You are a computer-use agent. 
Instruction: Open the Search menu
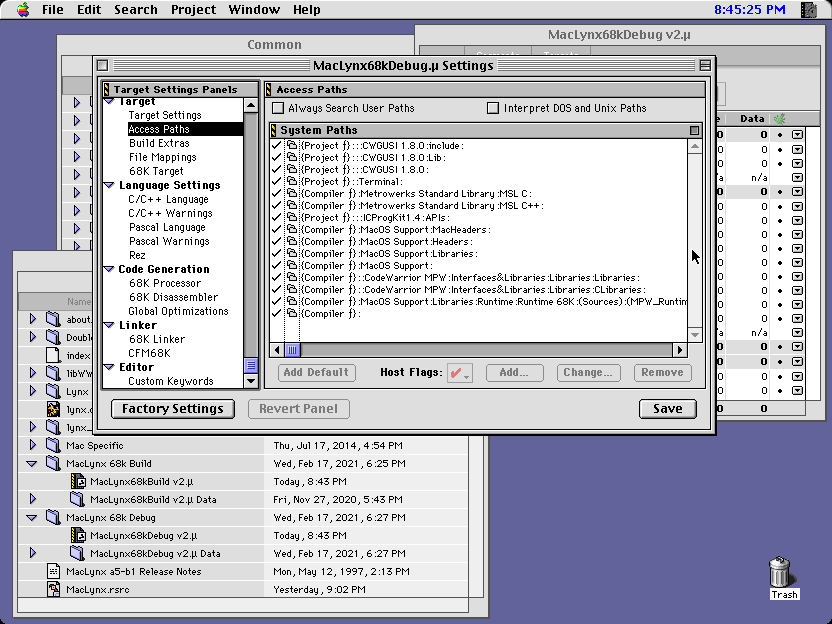point(136,10)
